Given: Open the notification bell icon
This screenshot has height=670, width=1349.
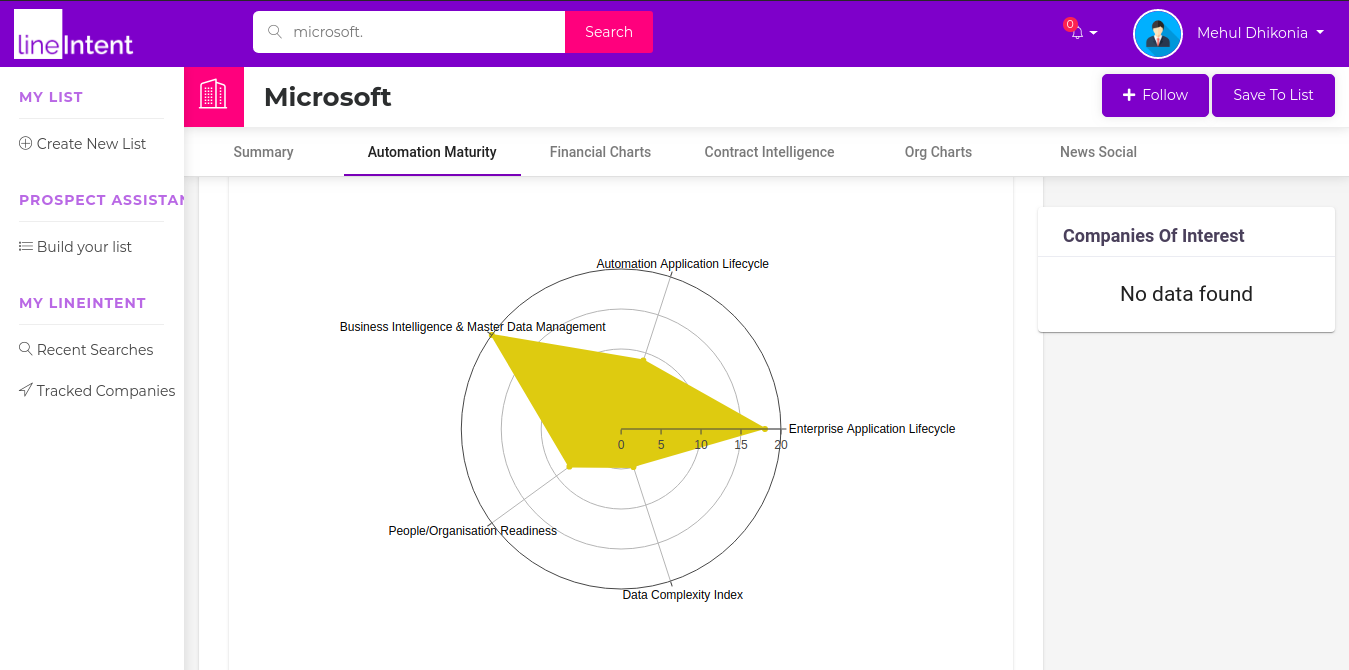Looking at the screenshot, I should pos(1077,33).
